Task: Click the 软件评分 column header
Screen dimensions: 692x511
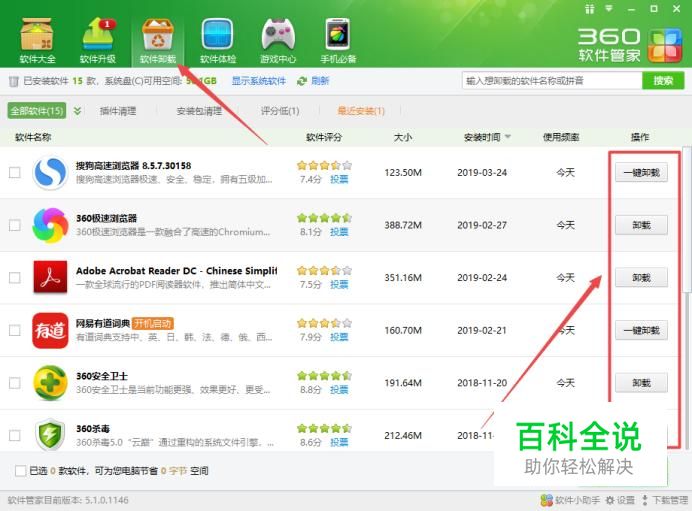Action: [324, 137]
